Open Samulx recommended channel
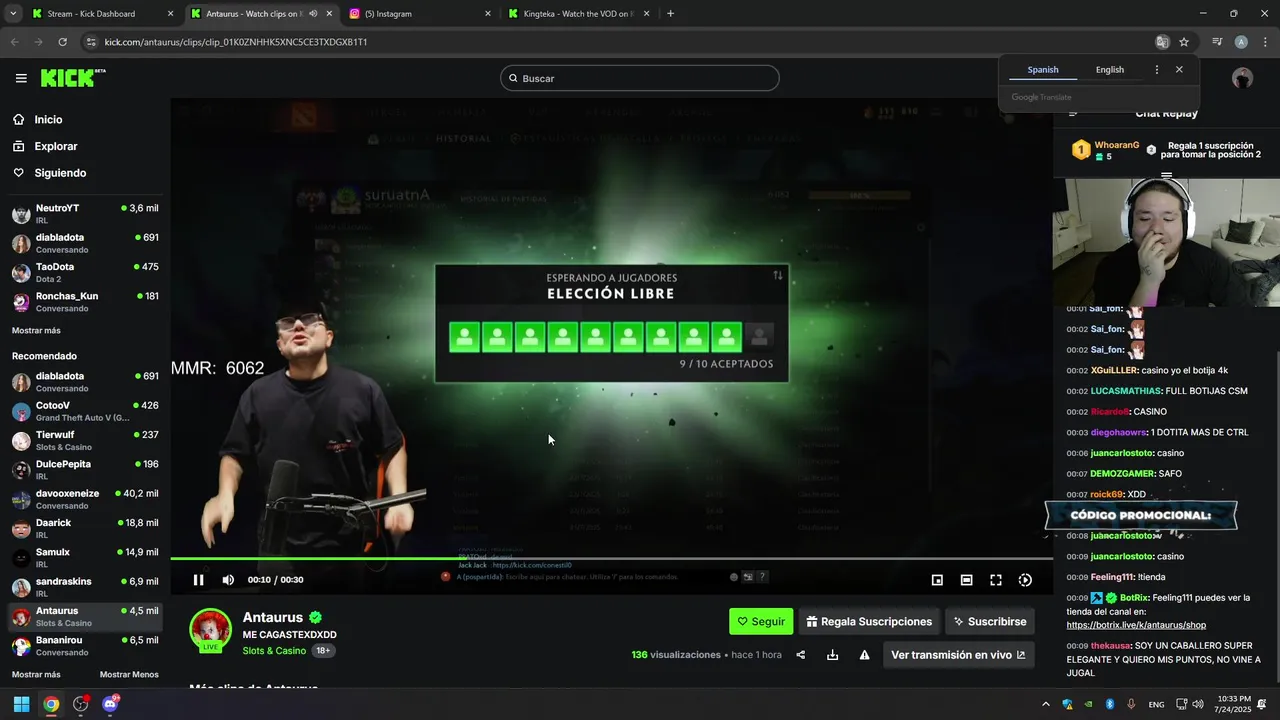The image size is (1280, 720). click(85, 558)
